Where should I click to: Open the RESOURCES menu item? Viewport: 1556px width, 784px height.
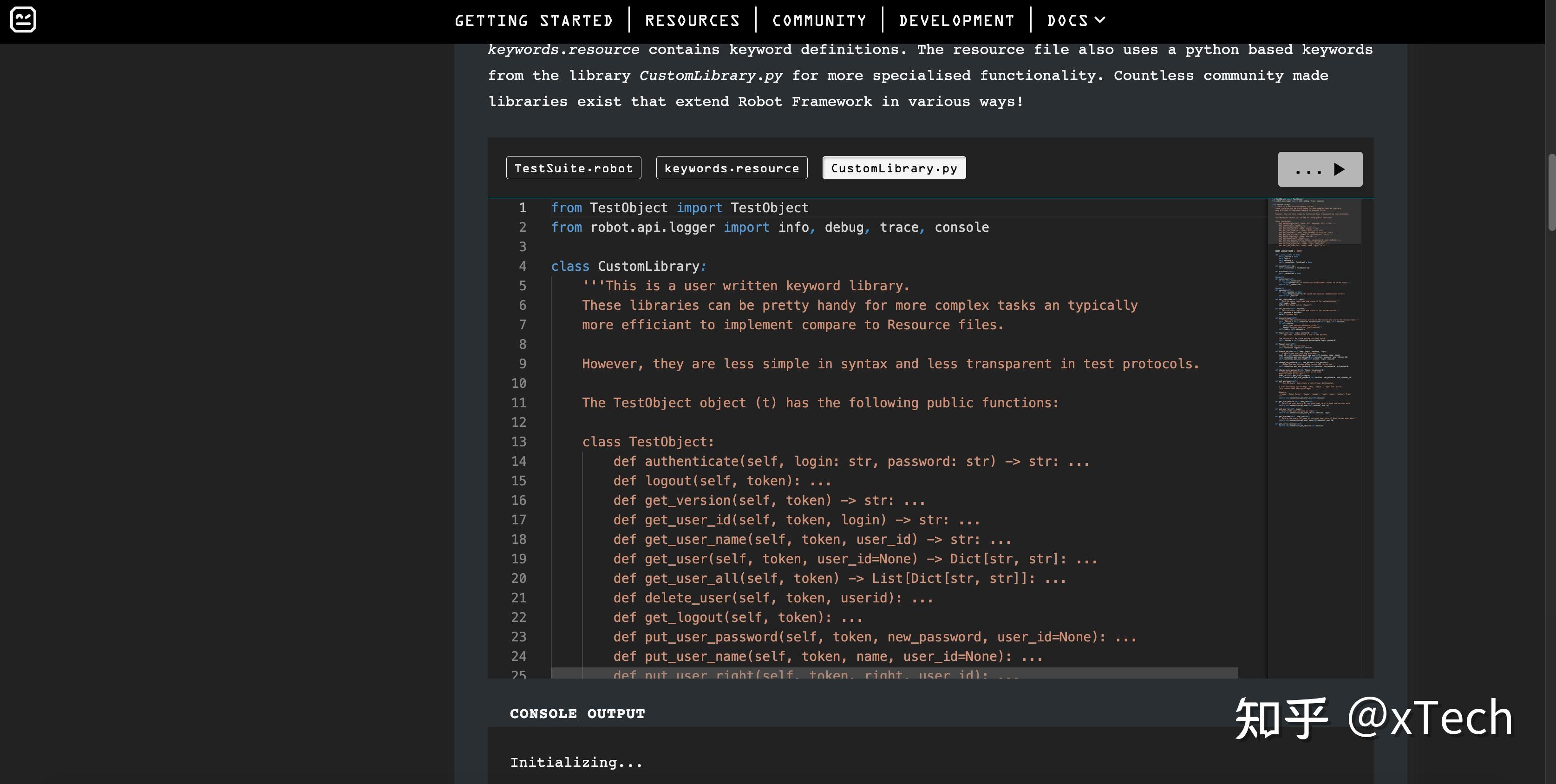pyautogui.click(x=692, y=20)
